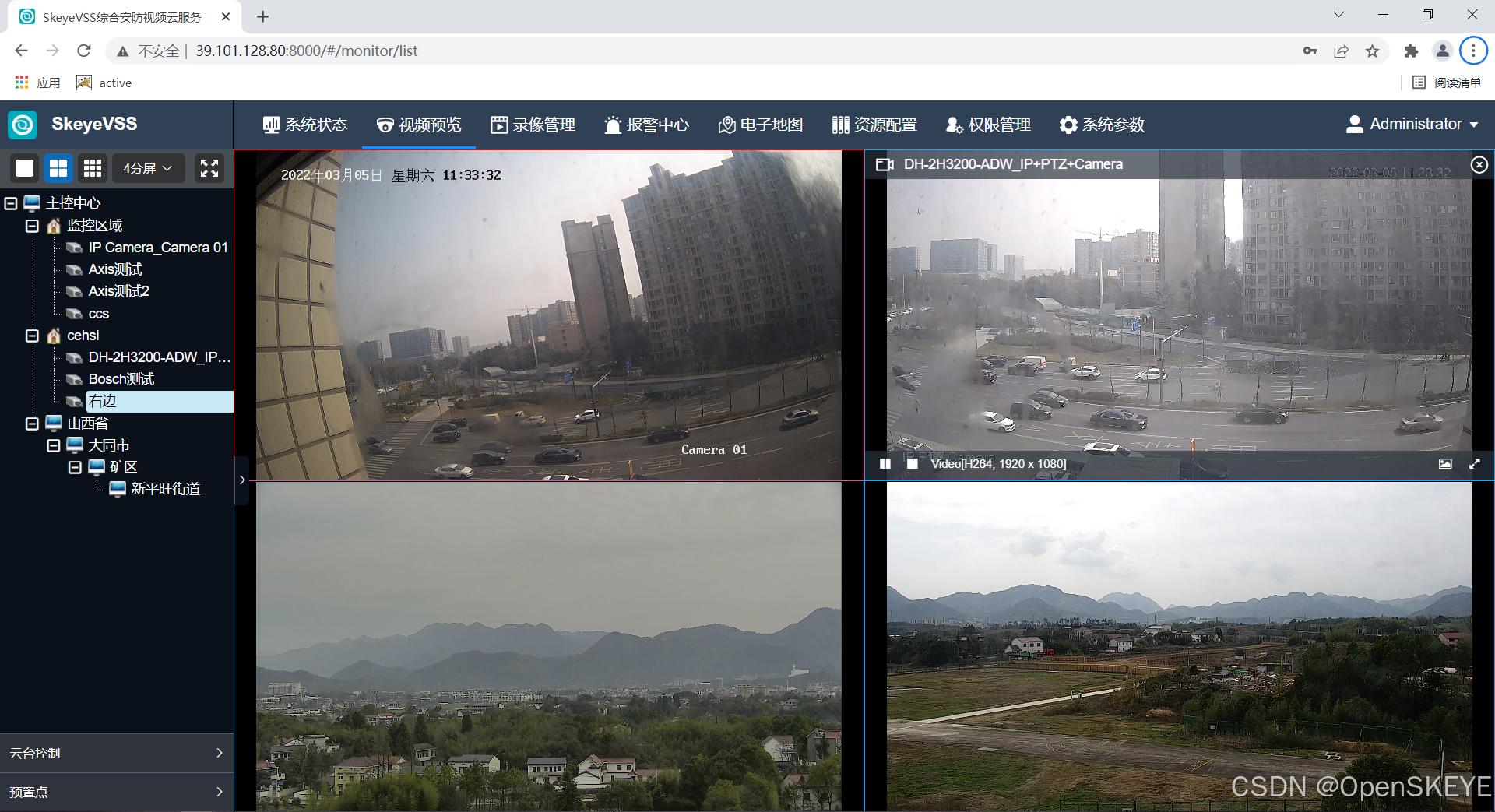Collapse the cehsi tree node
Image resolution: width=1495 pixels, height=812 pixels.
click(32, 336)
